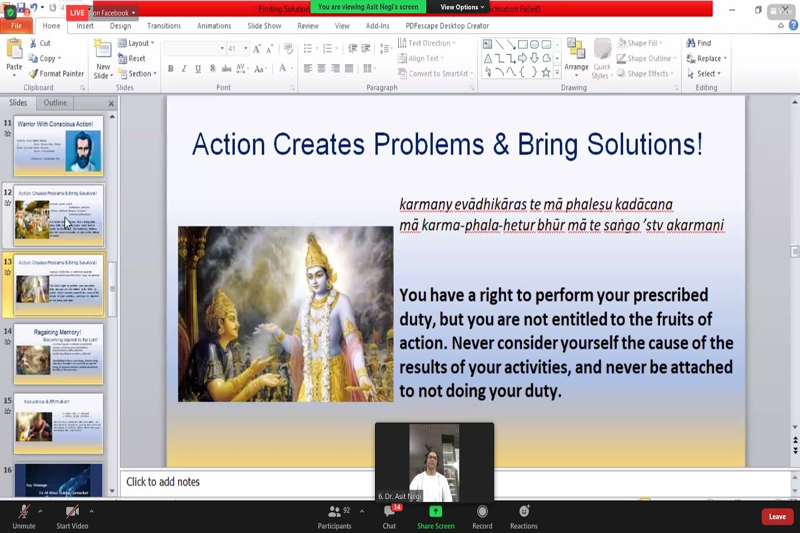Viewport: 800px width, 533px height.
Task: Click the Reset slide button
Action: pyautogui.click(x=132, y=58)
